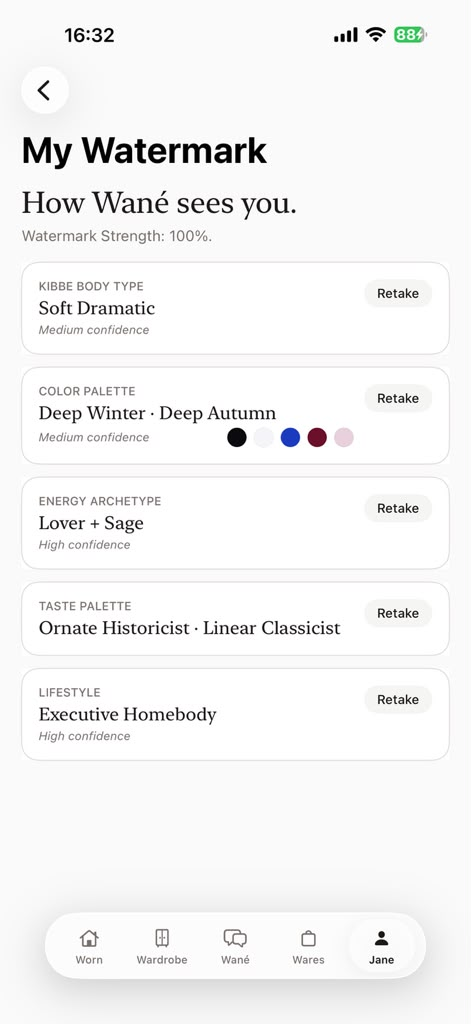471x1024 pixels.
Task: Open the Wané chat bubbles icon
Action: pos(235,938)
